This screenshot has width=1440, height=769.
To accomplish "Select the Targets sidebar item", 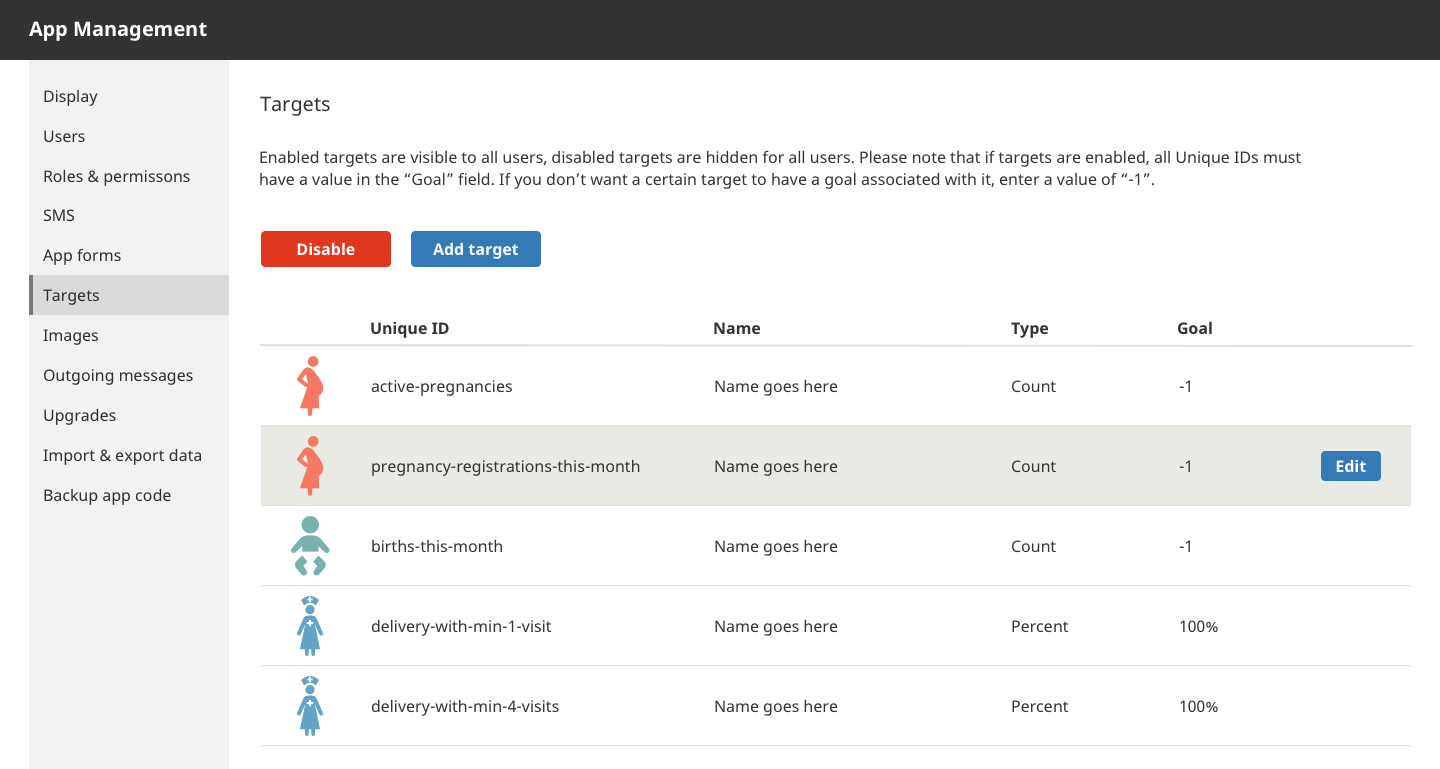I will (129, 295).
